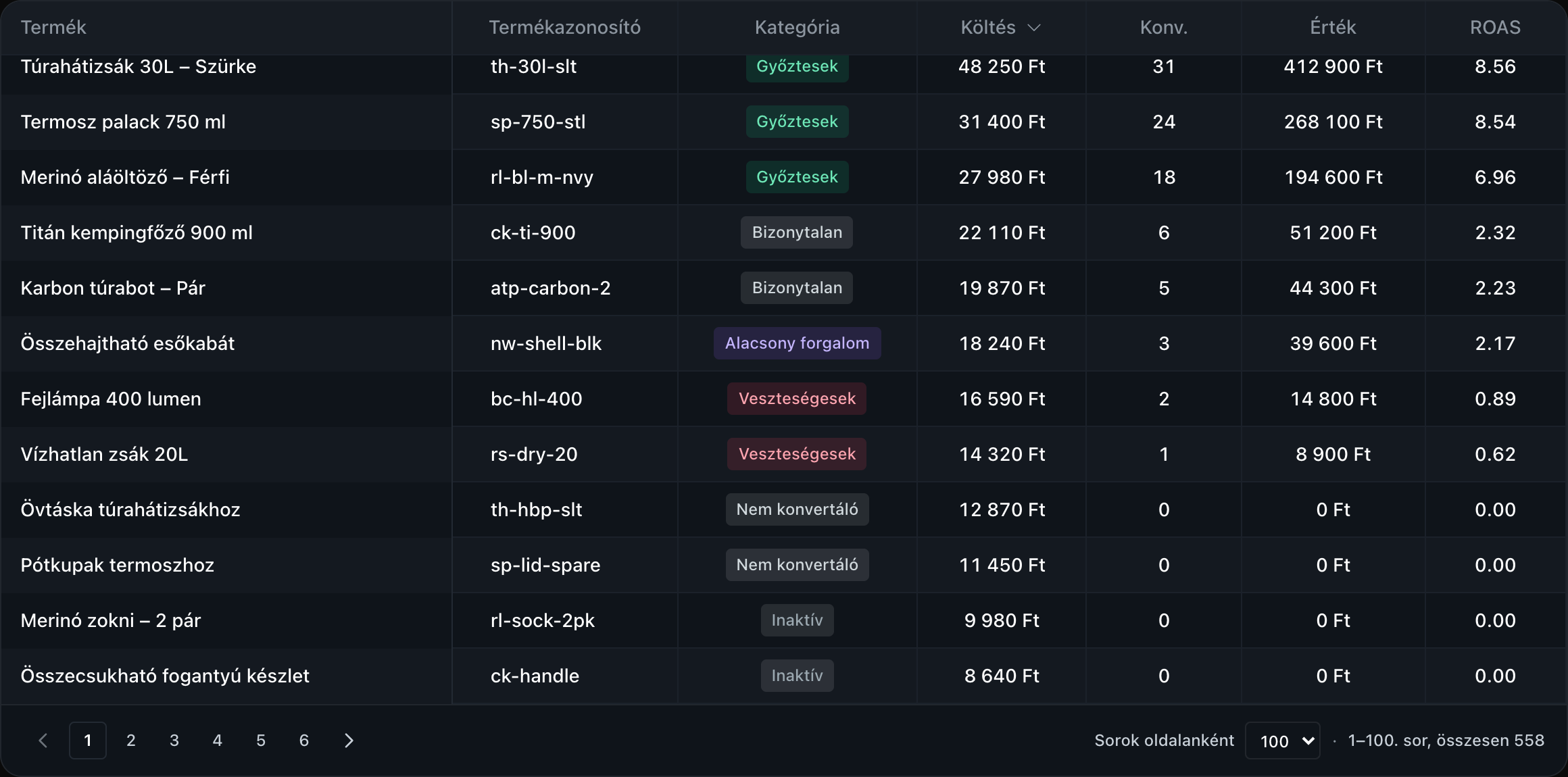Select Fejlámpa 400 lumen product

[111, 399]
